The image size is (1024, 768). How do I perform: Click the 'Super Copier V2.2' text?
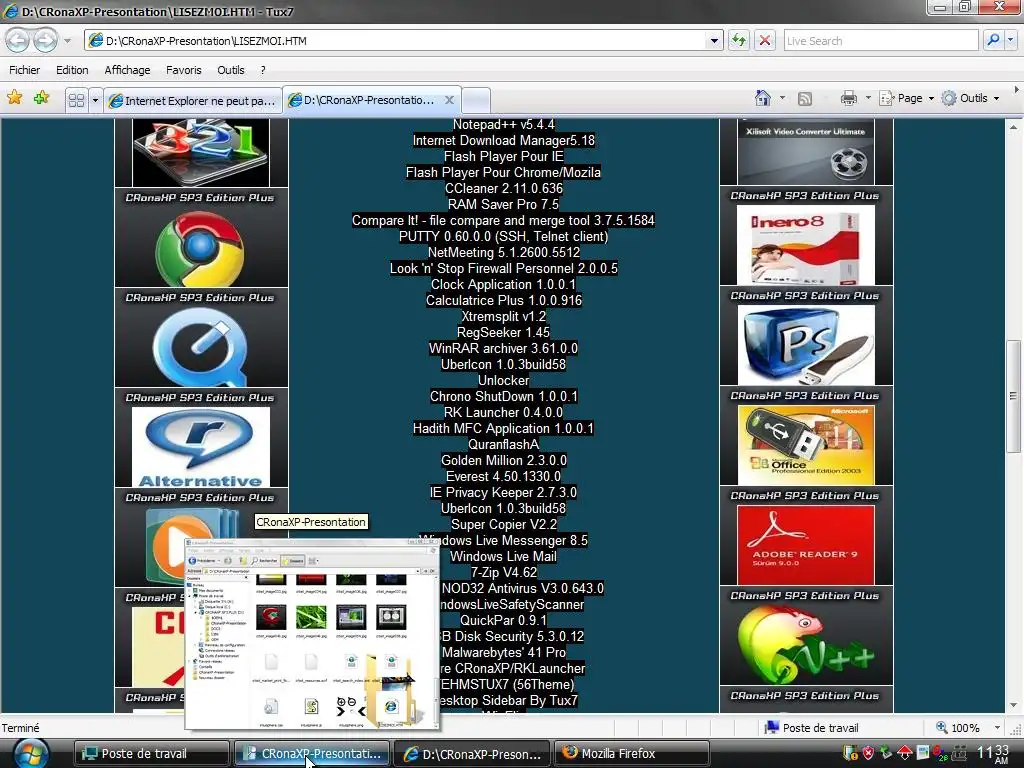[x=504, y=524]
